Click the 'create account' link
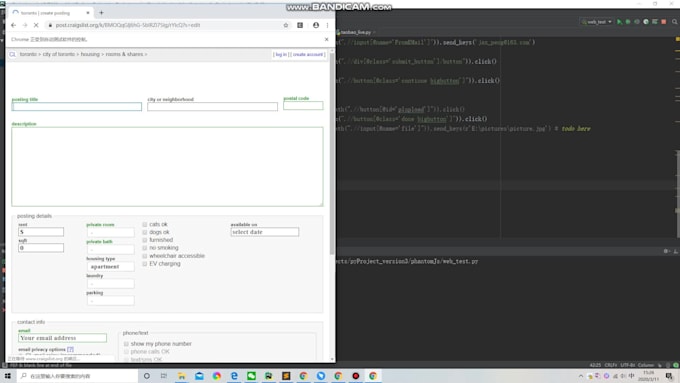Viewport: 680px width, 383px height. coord(308,55)
